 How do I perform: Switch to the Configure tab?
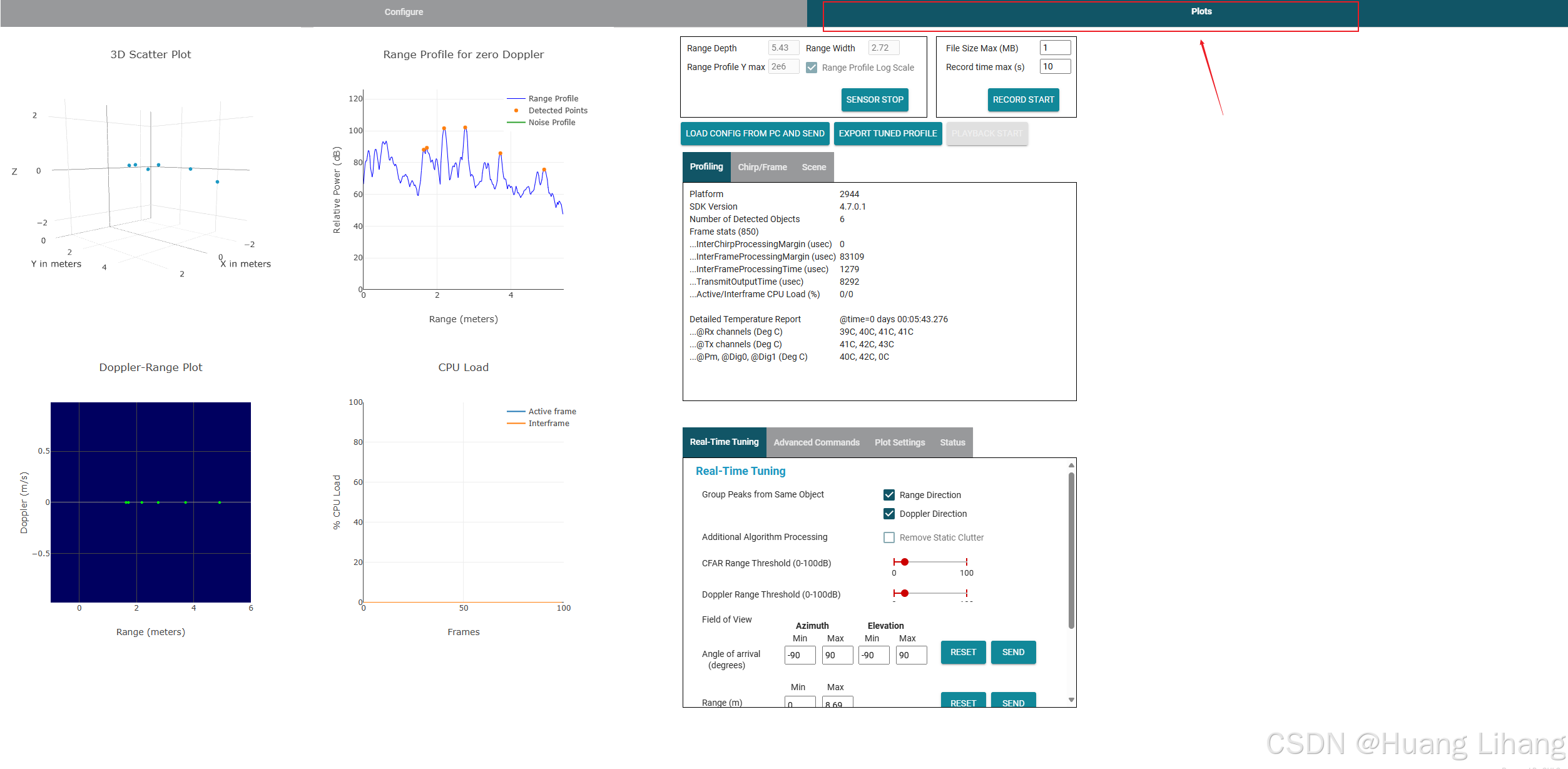(x=404, y=12)
